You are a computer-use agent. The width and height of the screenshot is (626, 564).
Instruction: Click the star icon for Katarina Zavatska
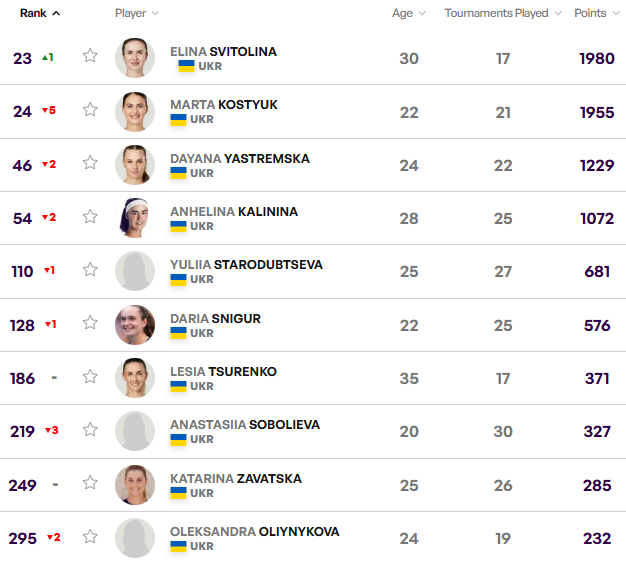[90, 484]
